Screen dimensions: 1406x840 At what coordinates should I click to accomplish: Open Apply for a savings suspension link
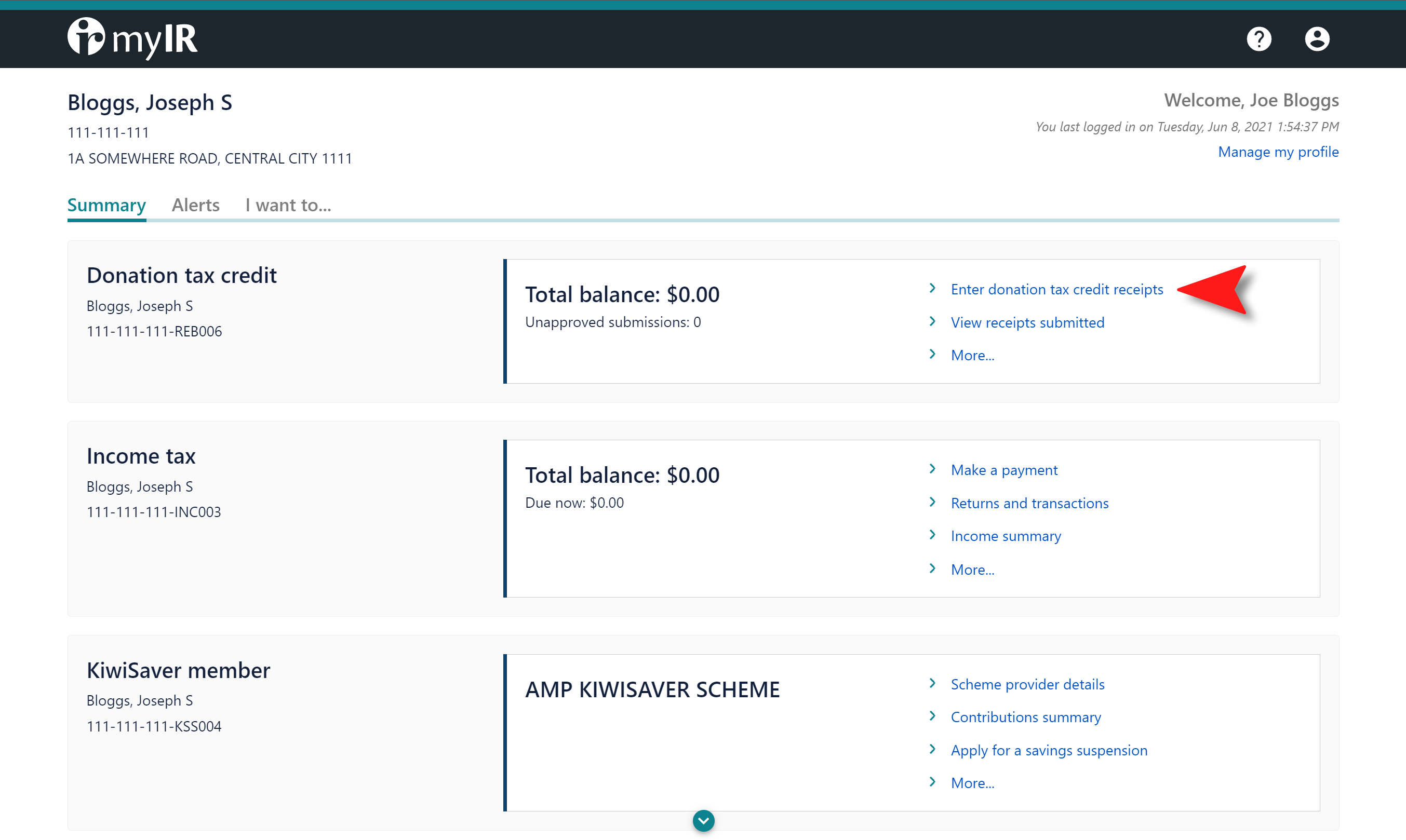(1049, 751)
